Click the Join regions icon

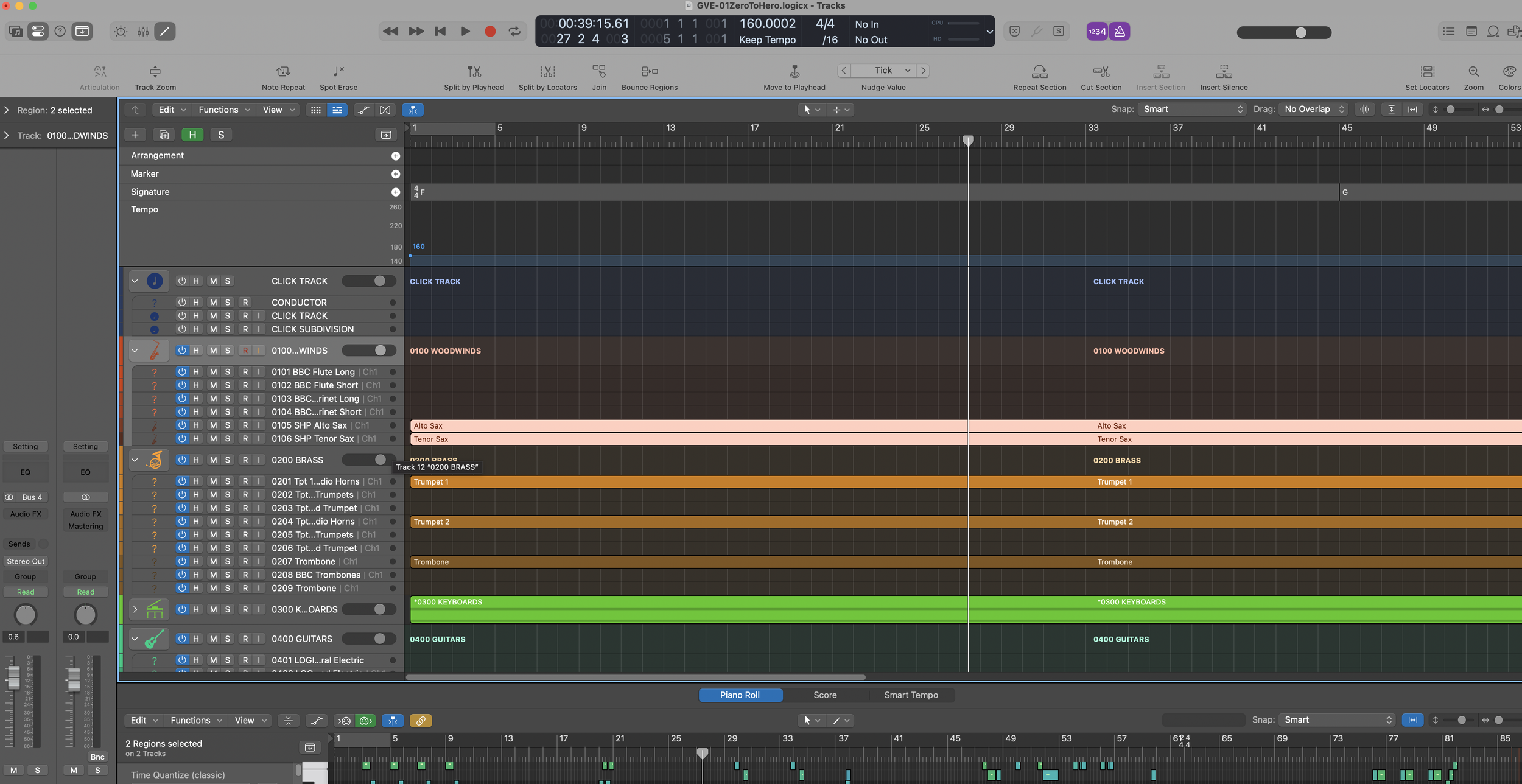599,72
